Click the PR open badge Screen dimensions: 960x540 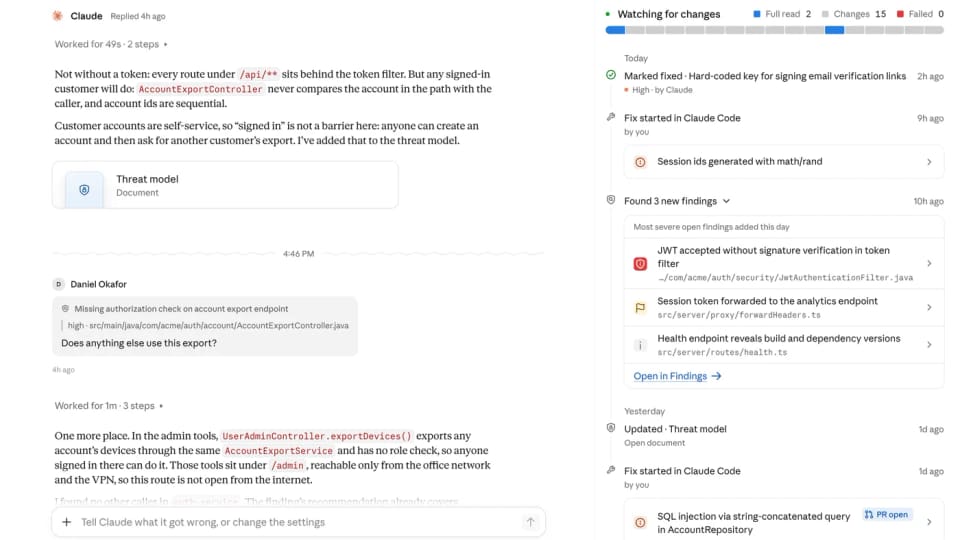[886, 514]
